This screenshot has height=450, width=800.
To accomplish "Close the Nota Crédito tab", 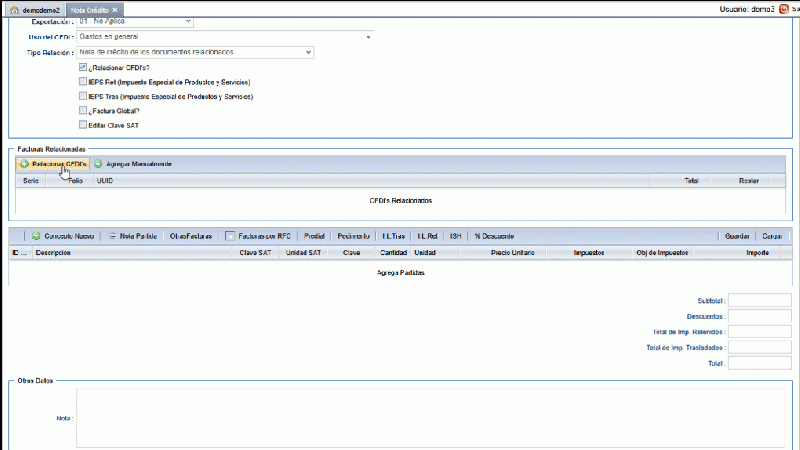I will pos(115,9).
